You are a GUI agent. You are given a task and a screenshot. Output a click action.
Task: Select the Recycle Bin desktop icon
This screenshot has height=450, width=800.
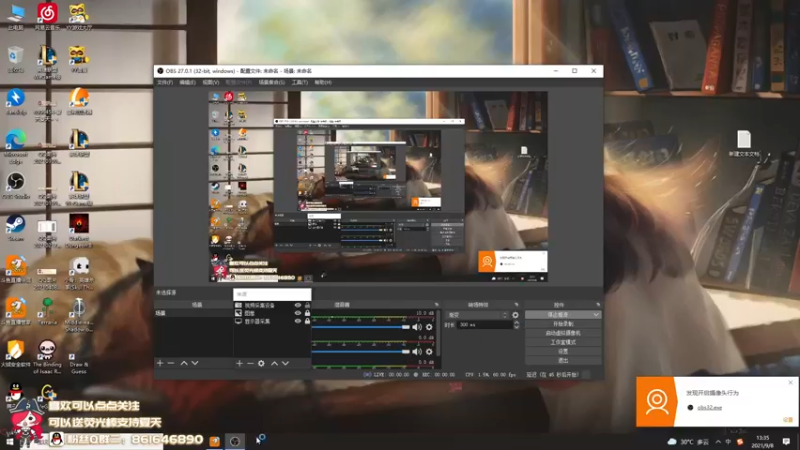(x=16, y=59)
